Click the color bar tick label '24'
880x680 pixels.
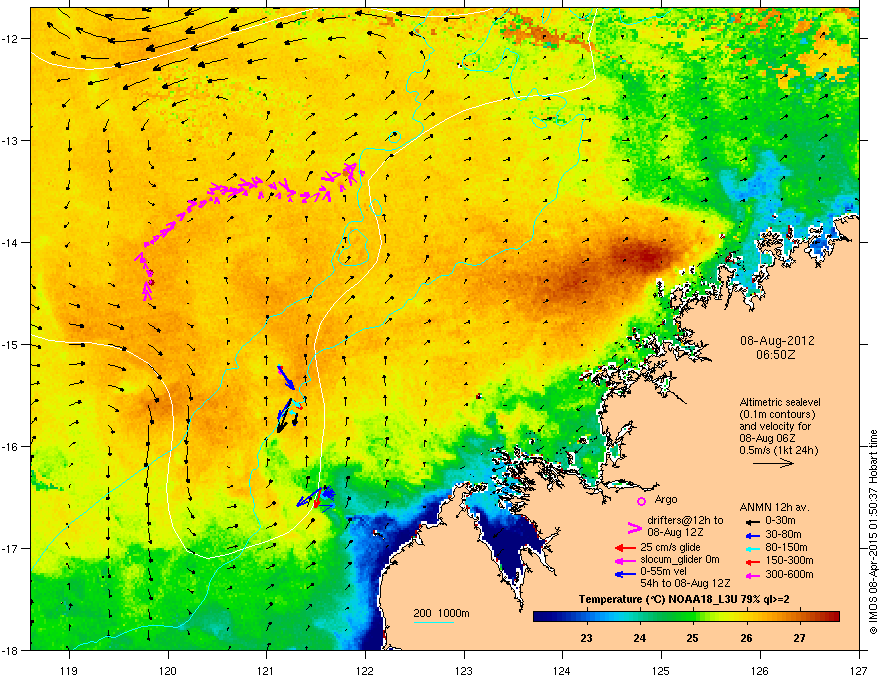click(639, 638)
